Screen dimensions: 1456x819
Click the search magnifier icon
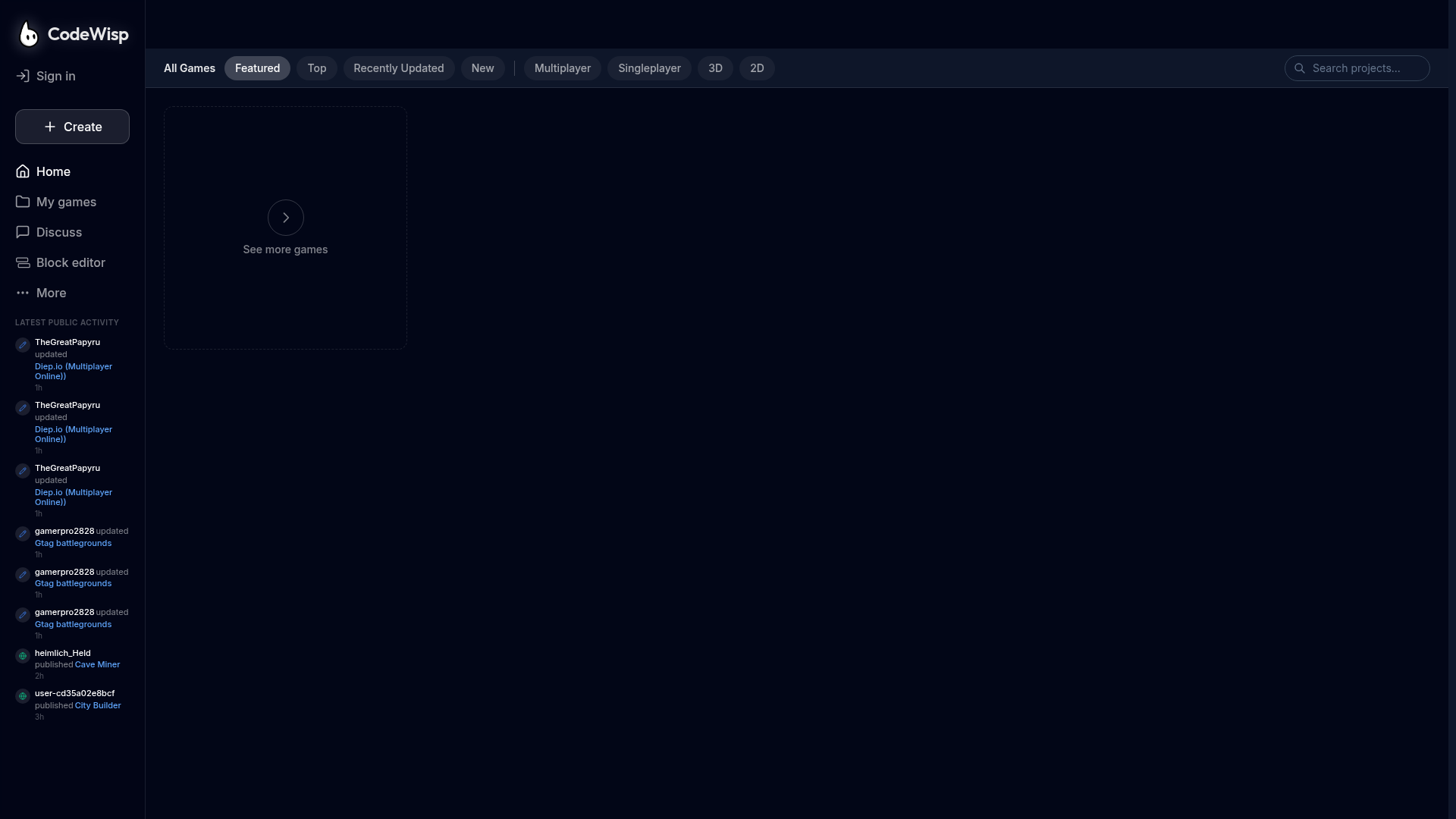pos(1299,68)
